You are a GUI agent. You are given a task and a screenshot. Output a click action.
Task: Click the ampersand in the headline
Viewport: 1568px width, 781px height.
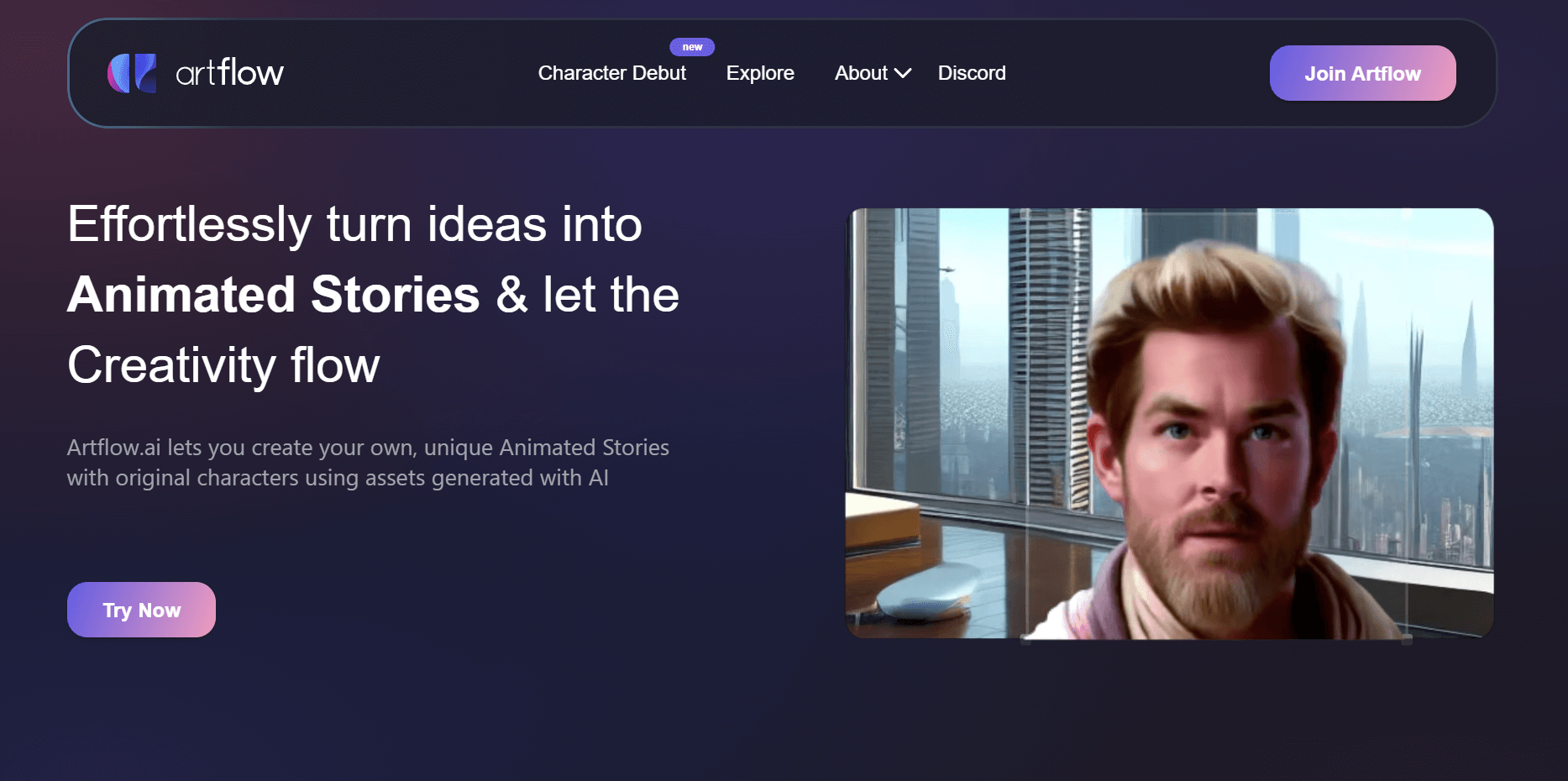pyautogui.click(x=512, y=295)
